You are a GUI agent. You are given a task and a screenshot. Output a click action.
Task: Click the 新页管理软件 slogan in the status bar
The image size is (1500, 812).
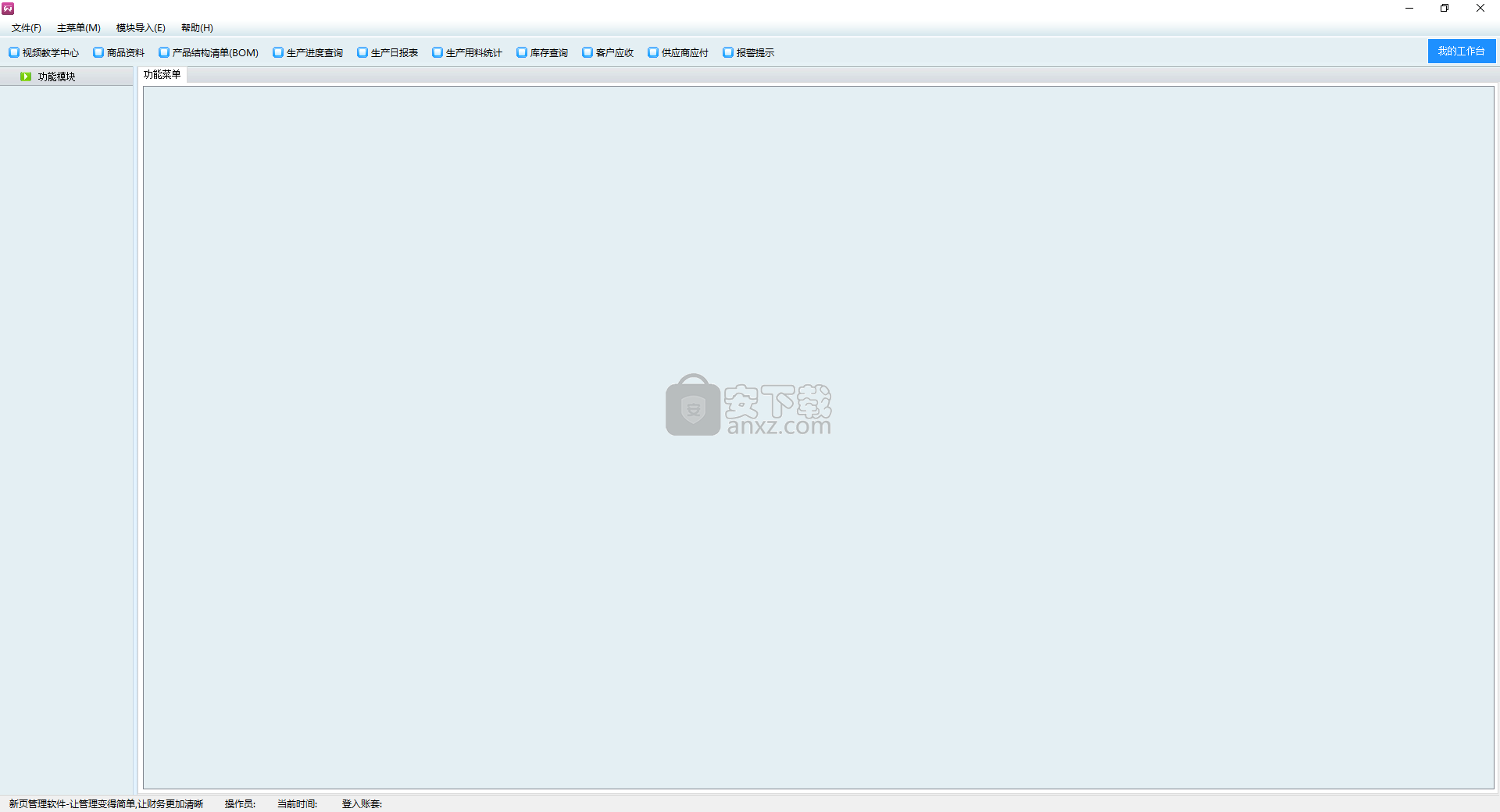point(106,804)
